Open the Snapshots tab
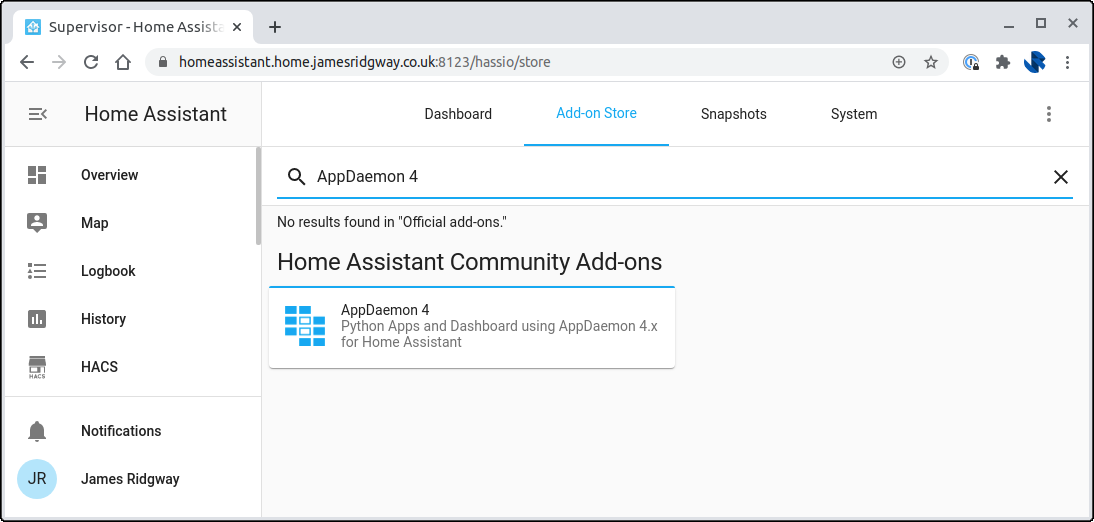Screen dimensions: 1094x522 click(x=734, y=114)
